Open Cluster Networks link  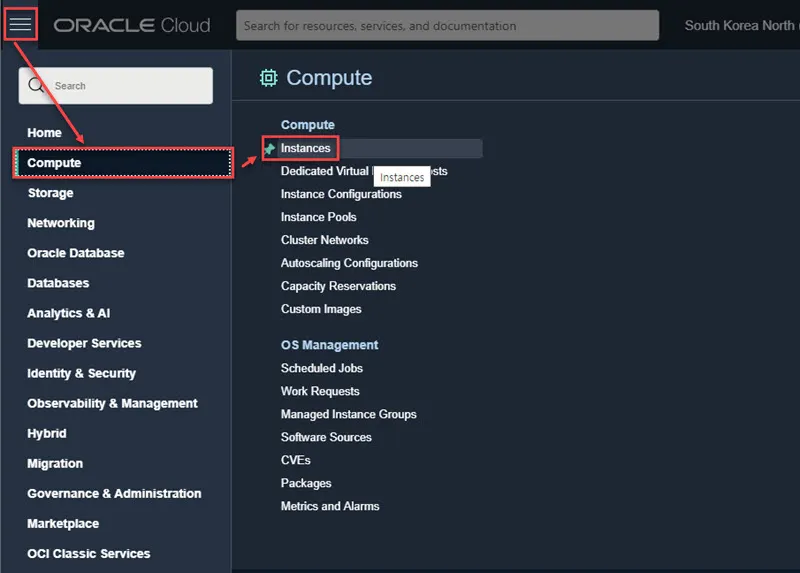click(x=324, y=240)
